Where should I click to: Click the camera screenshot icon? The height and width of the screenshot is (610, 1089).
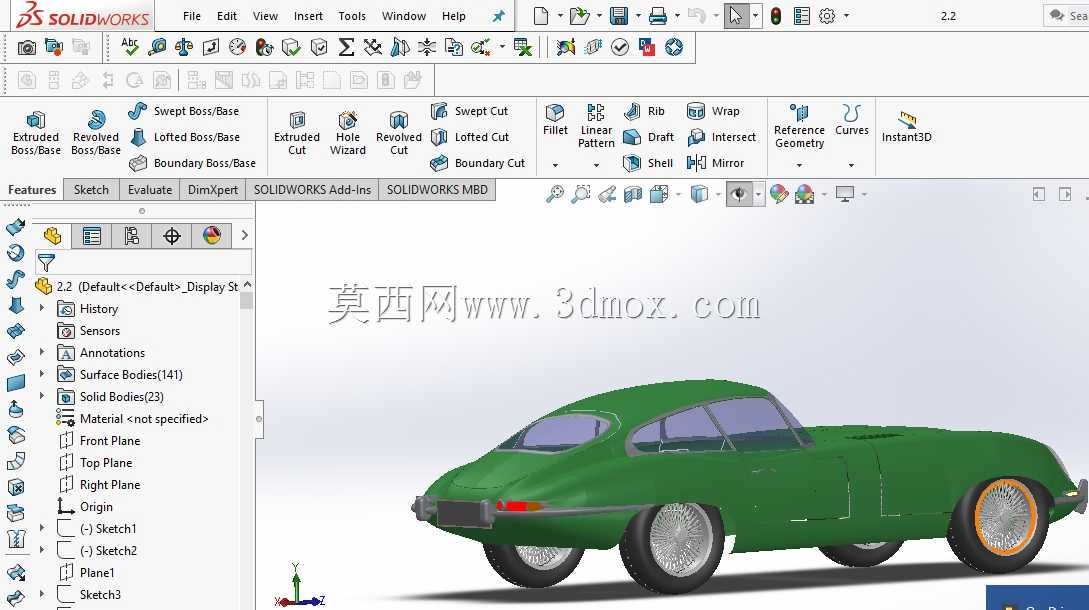pos(26,47)
